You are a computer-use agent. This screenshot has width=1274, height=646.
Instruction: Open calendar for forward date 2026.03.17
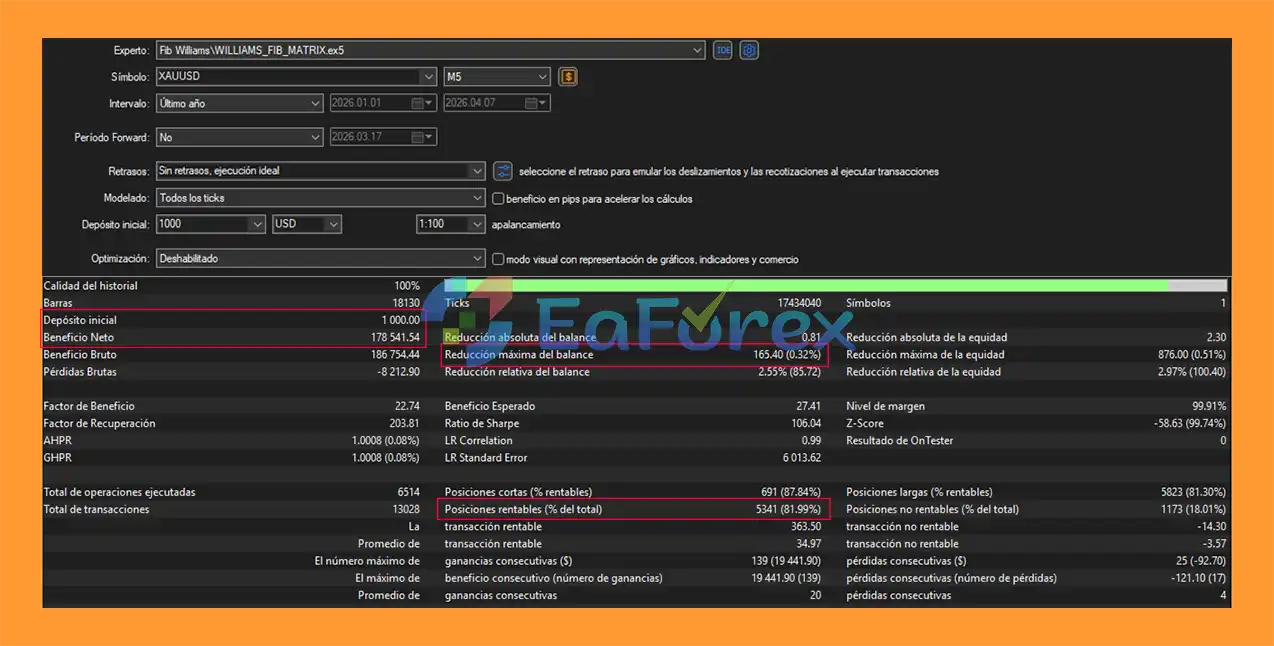click(x=429, y=137)
